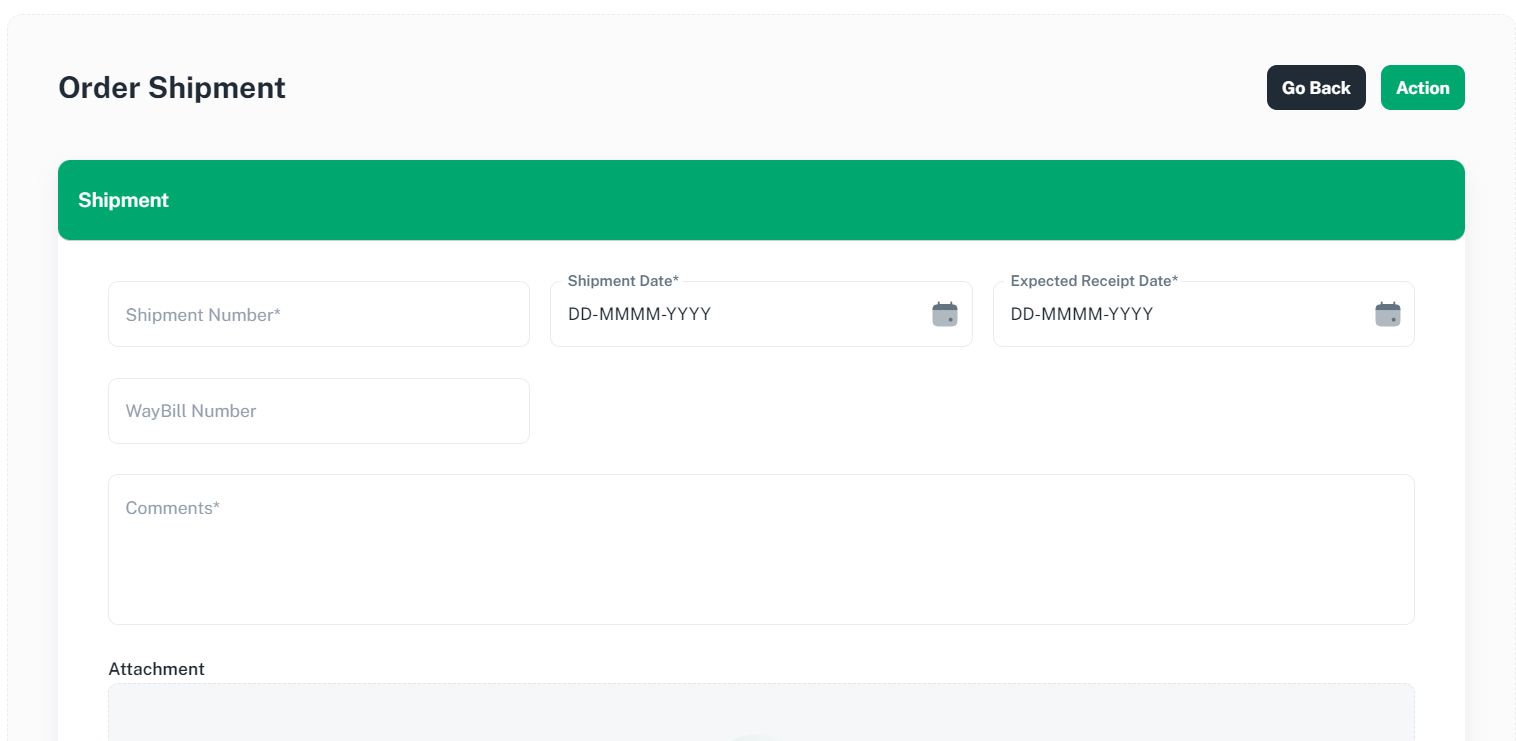Click the Order Shipment page title
Screen dimensions: 1516x741
pos(172,88)
